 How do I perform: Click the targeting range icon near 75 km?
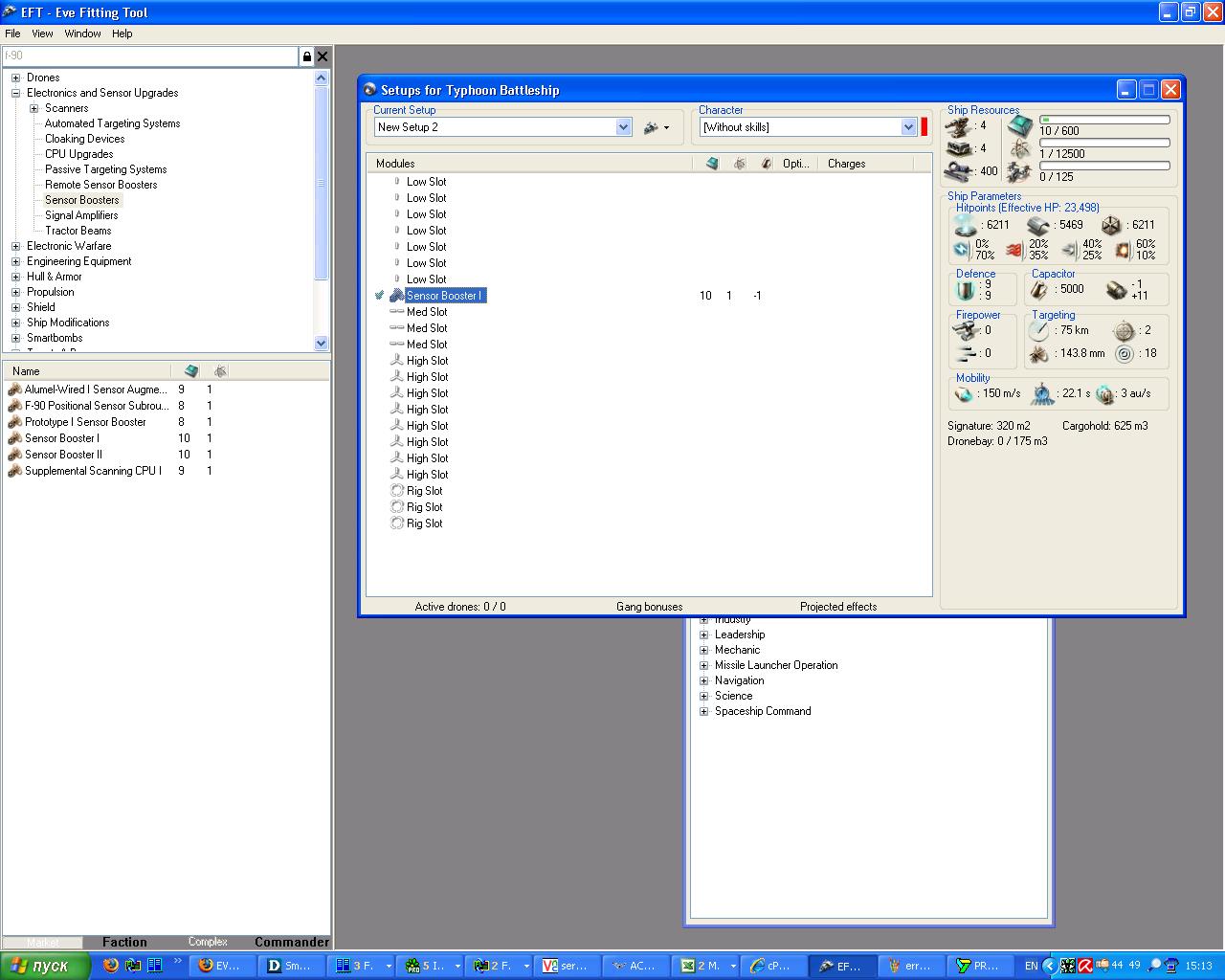1039,330
